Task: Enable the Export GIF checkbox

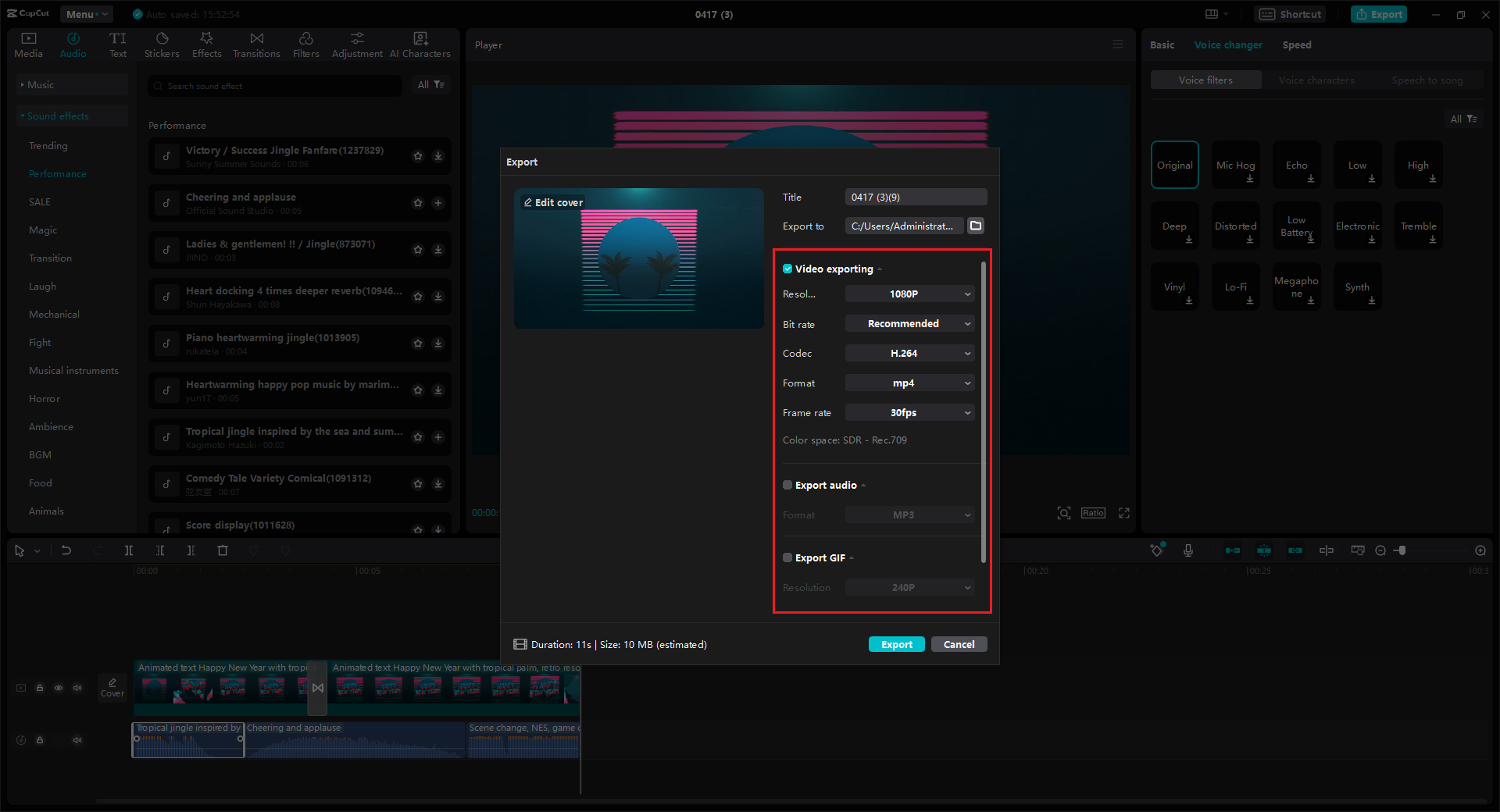Action: pyautogui.click(x=787, y=557)
